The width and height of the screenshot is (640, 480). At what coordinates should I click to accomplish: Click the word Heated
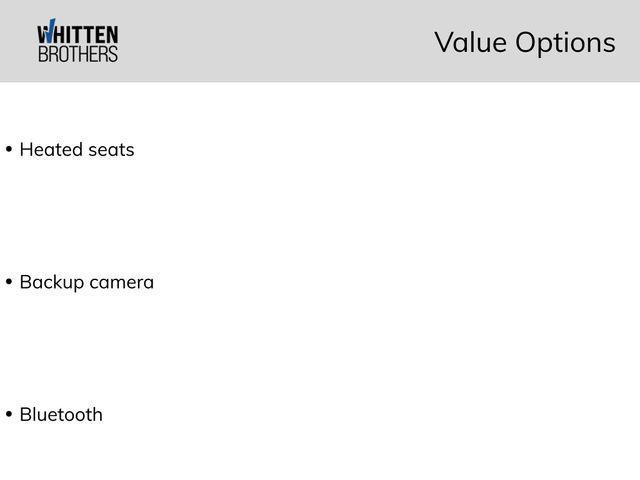coord(51,150)
